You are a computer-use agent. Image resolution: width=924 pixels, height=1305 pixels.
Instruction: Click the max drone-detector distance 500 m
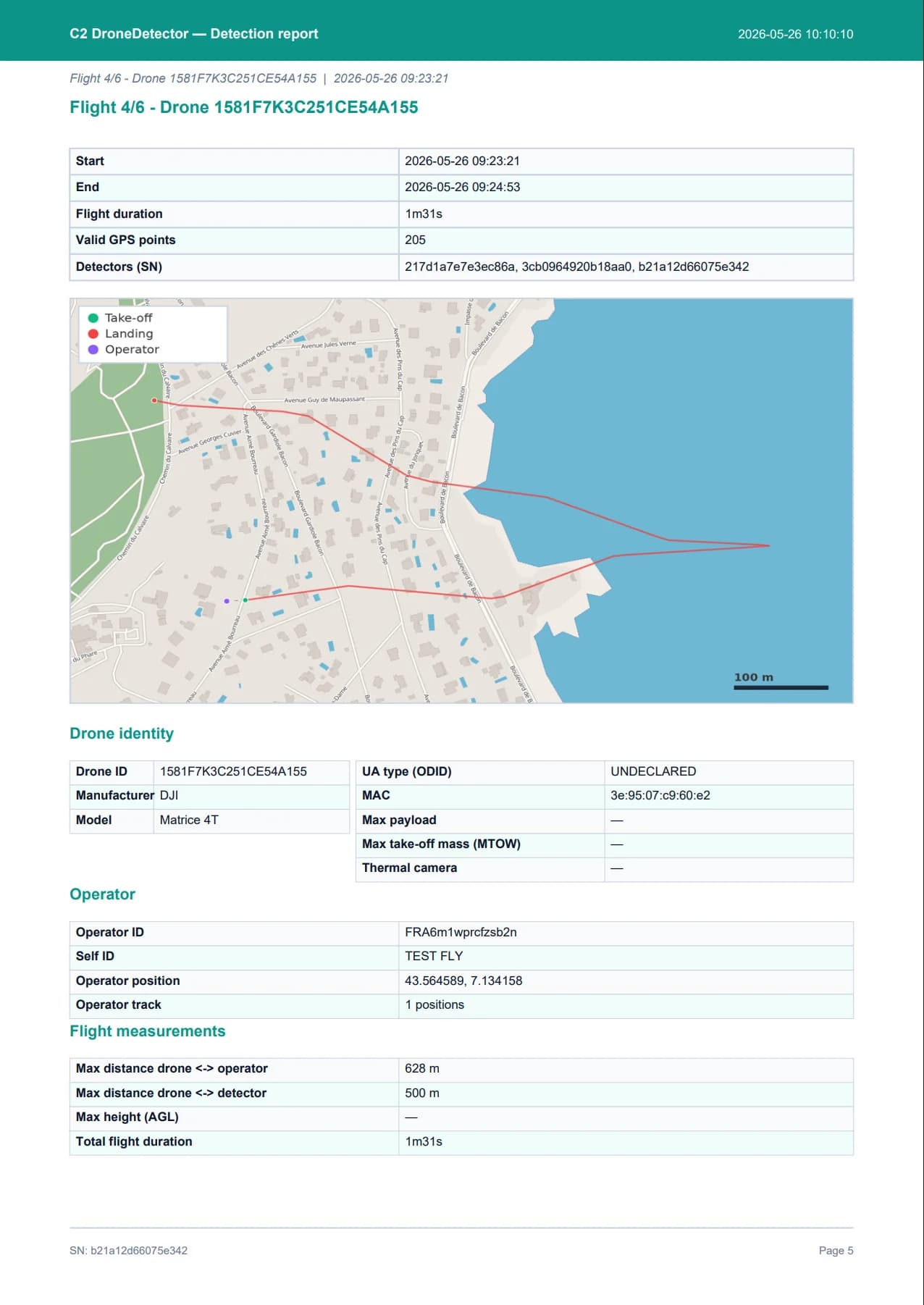[422, 1093]
